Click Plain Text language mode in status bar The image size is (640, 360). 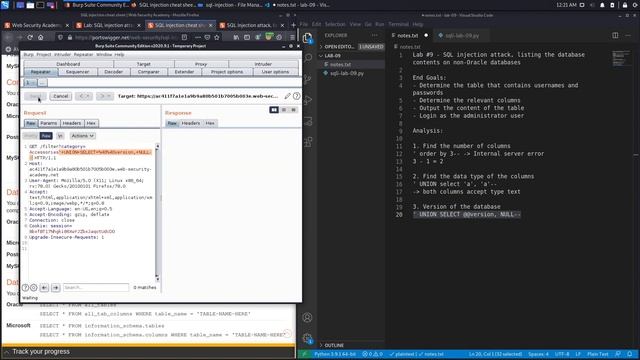pyautogui.click(x=598, y=354)
